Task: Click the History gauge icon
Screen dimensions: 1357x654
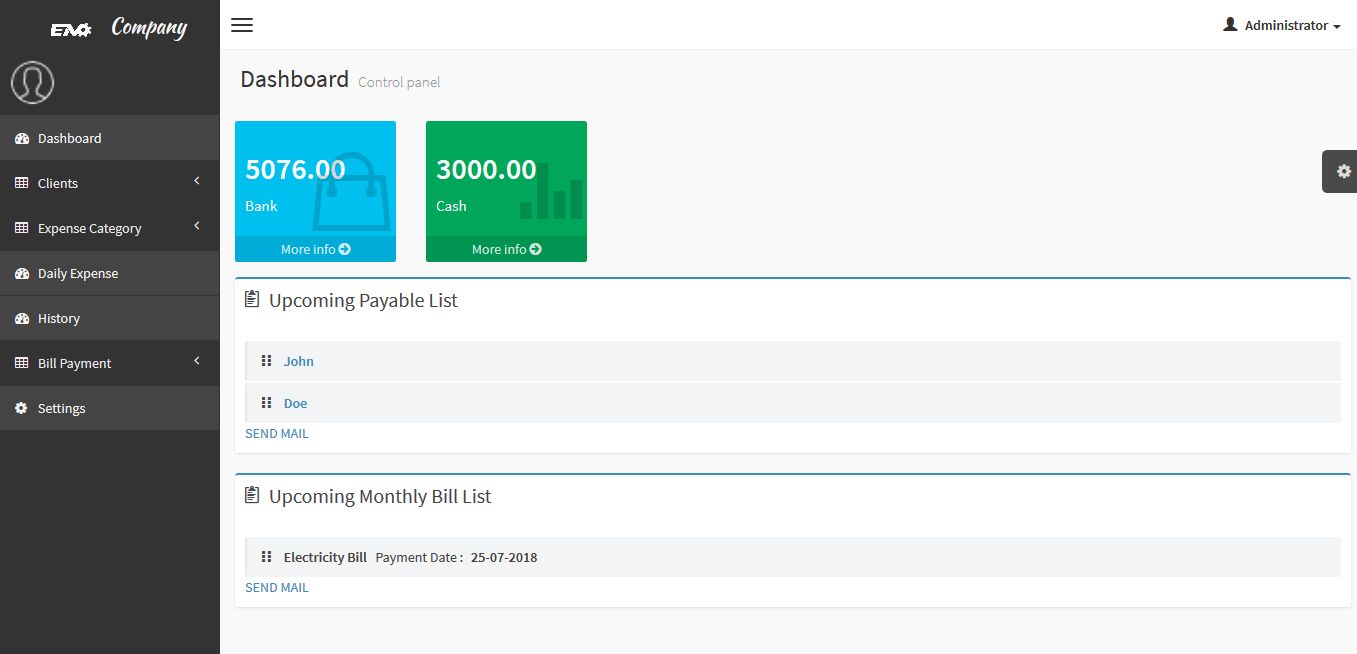Action: tap(21, 318)
